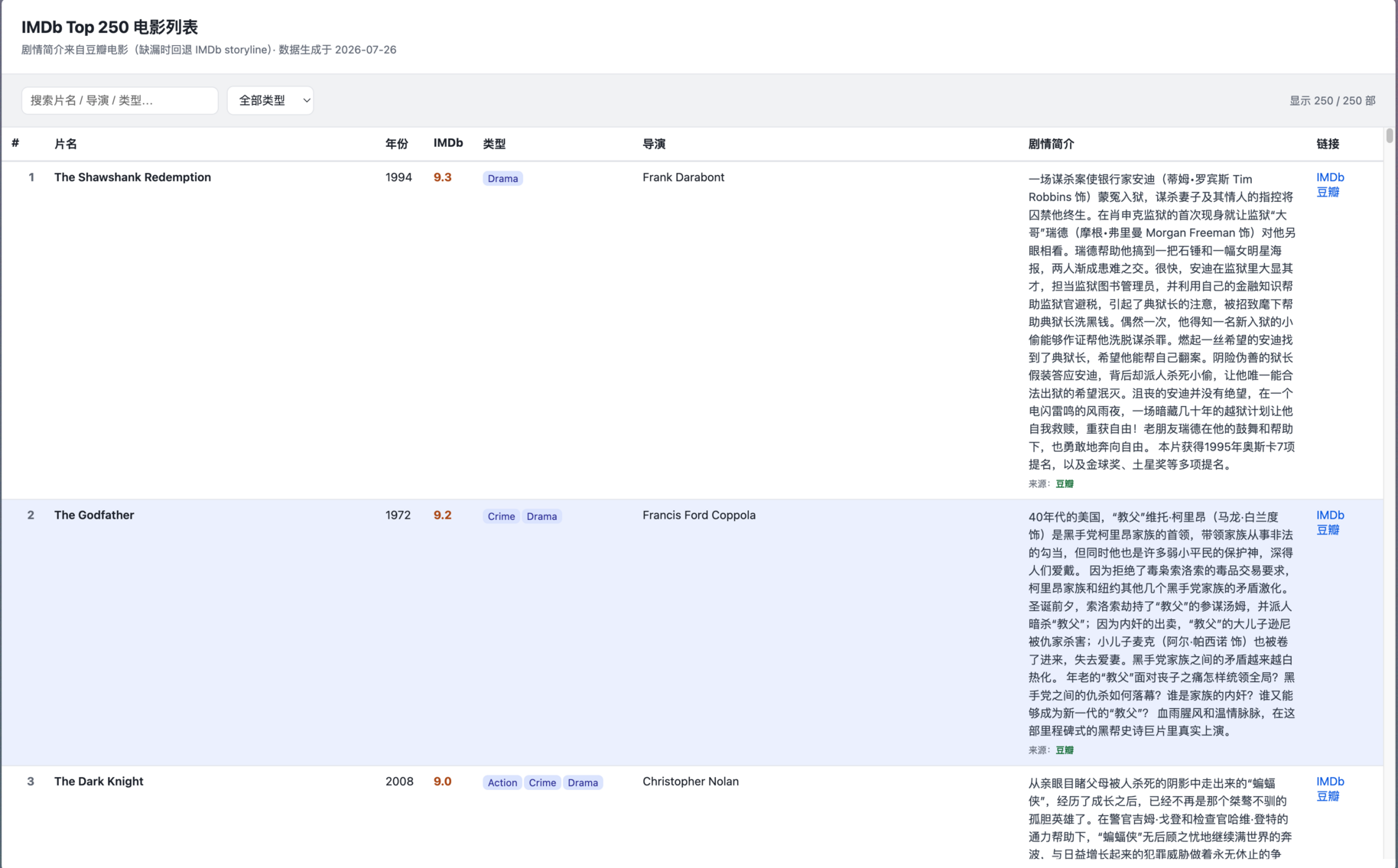This screenshot has height=868, width=1398.
Task: Click the 9.0 rating value
Action: (442, 782)
